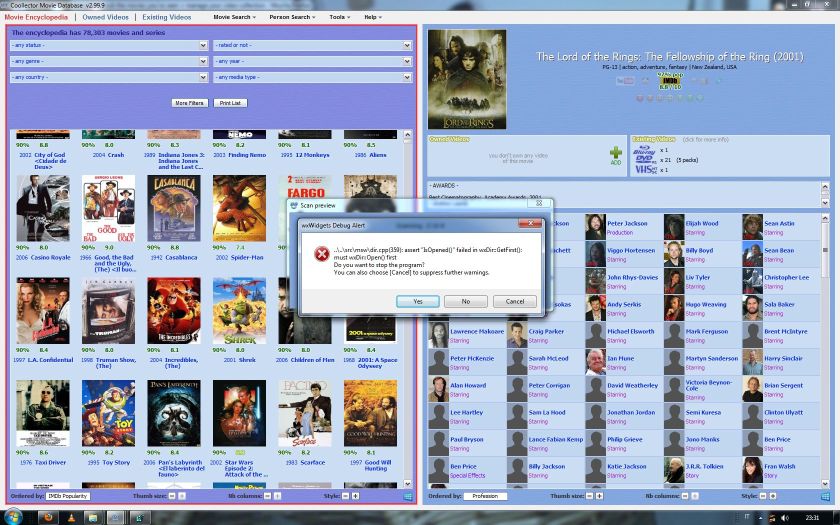
Task: Click the Lord of the Rings poster image
Action: 467,79
